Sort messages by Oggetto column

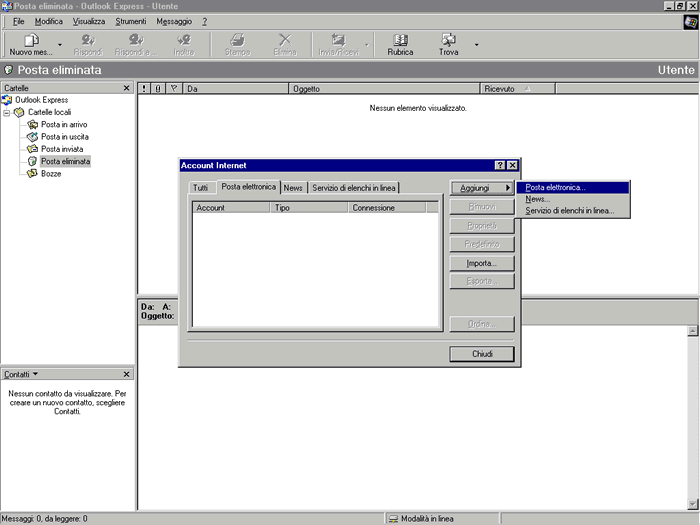384,88
